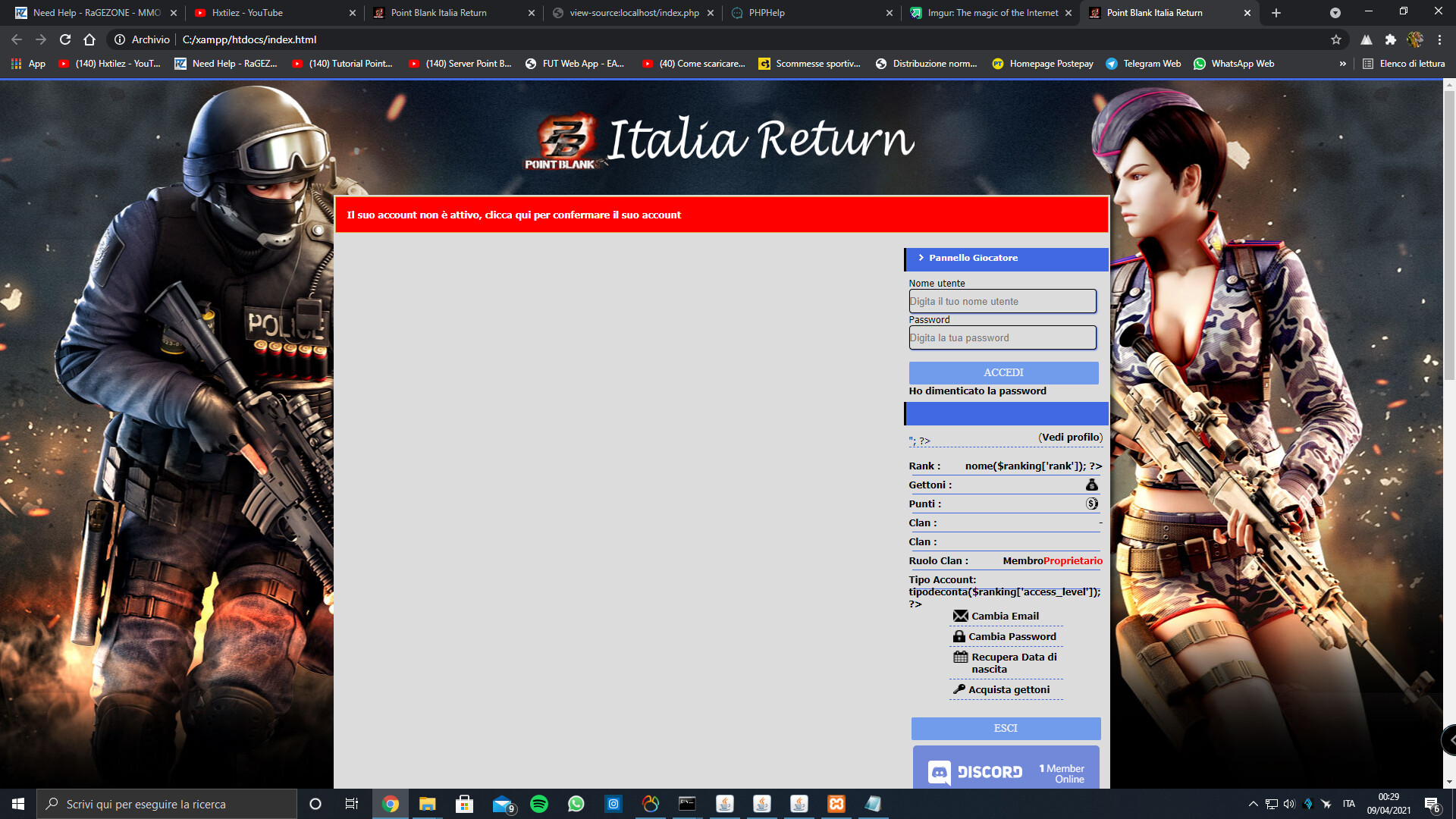Click the browser back arrow
The image size is (1456, 819).
17,39
